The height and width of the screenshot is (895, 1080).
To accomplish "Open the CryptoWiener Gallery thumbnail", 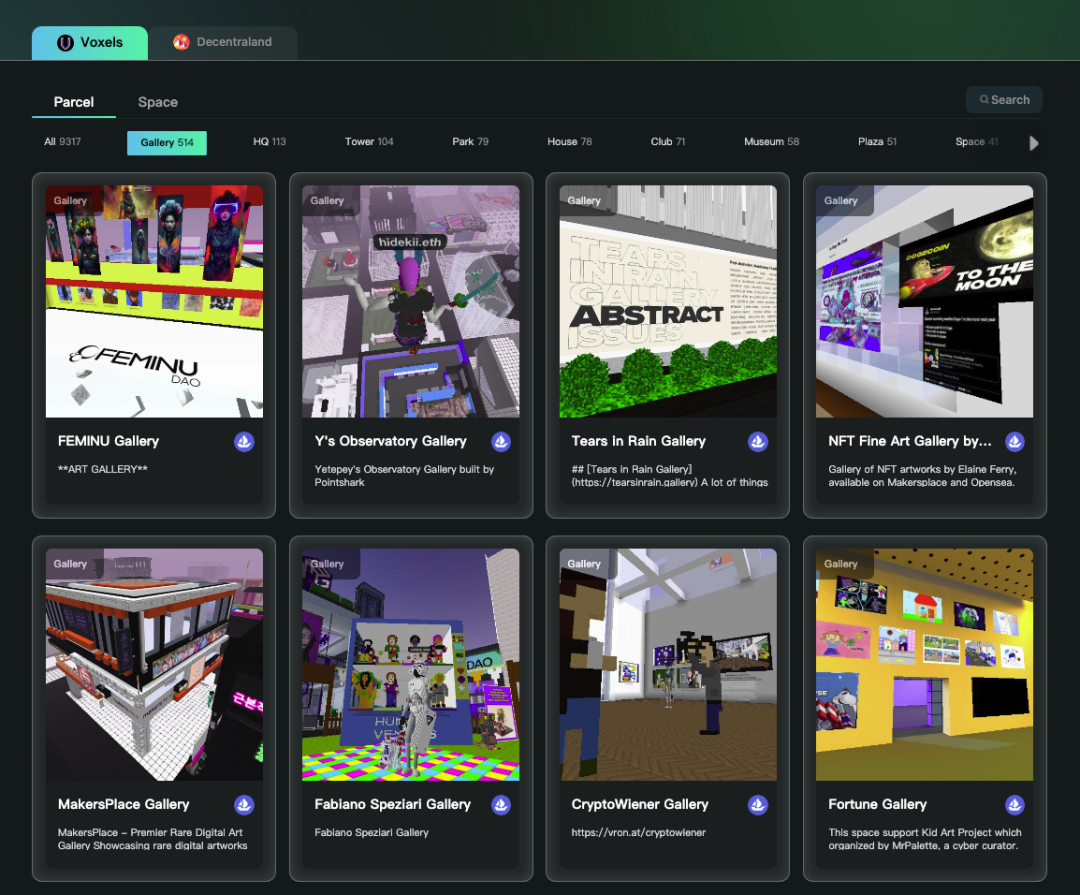I will click(x=668, y=664).
